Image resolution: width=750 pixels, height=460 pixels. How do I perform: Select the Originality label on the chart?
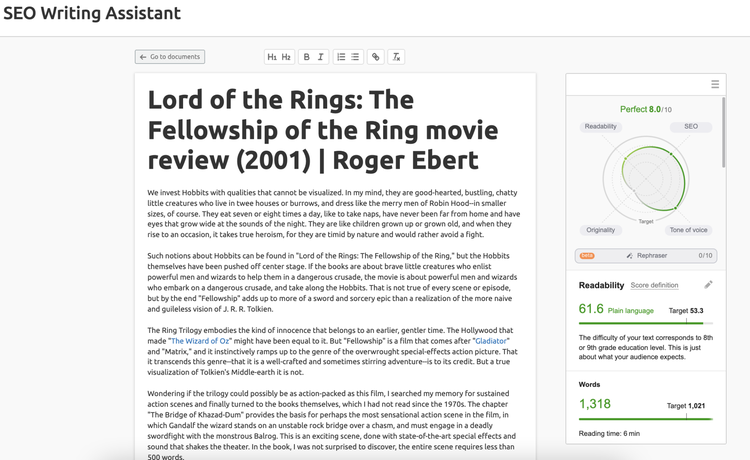coord(601,230)
